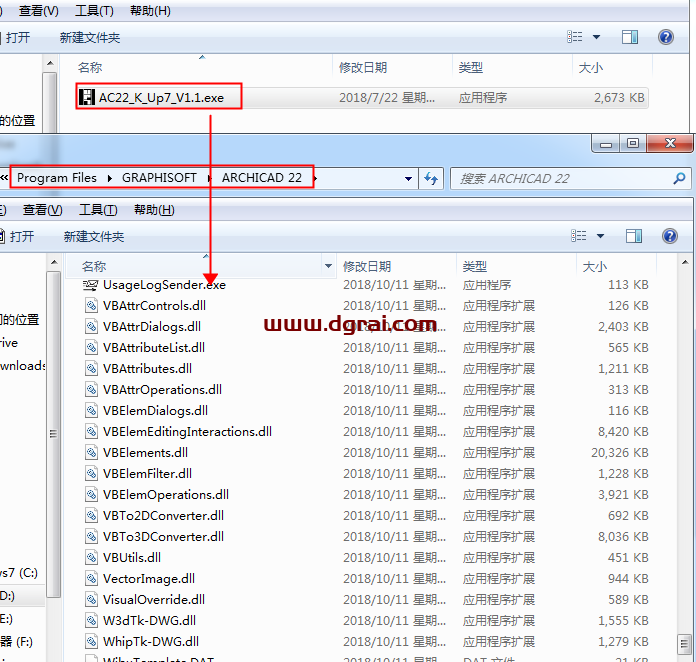Toggle preview pane icon in back window
Screen dimensions: 696x662
(630, 37)
